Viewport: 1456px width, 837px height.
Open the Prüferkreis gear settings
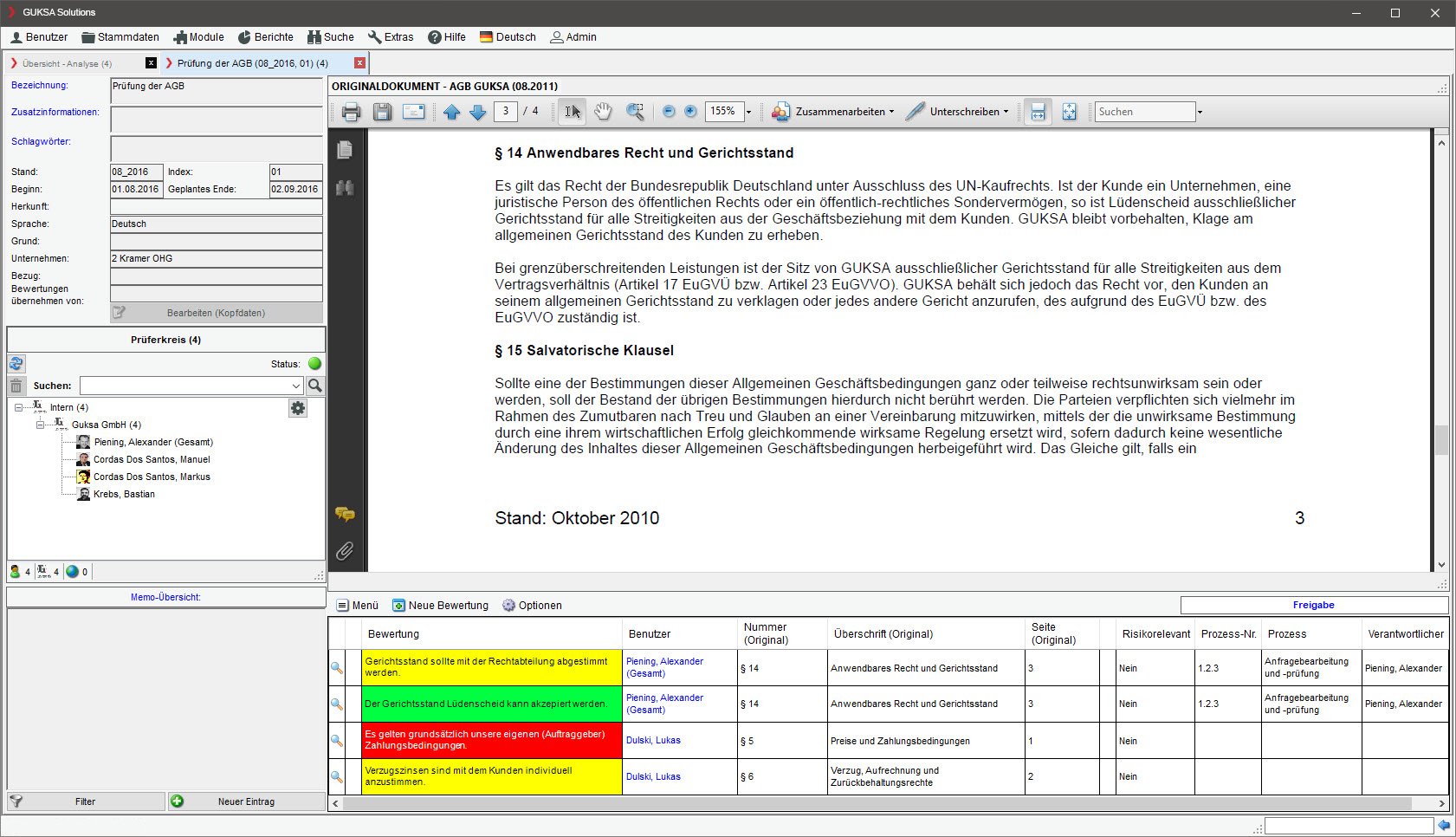(298, 408)
